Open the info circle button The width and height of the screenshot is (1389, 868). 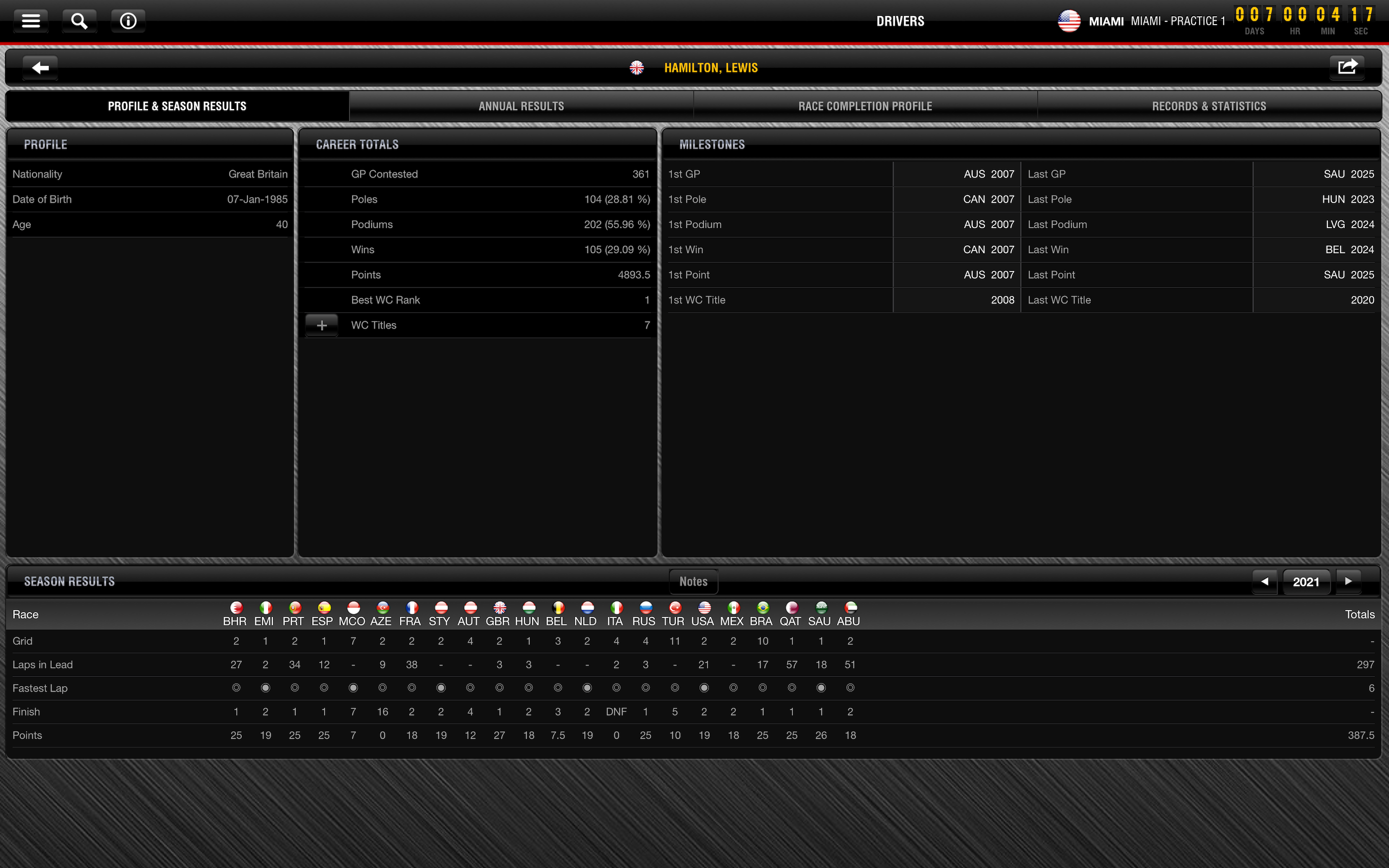[128, 21]
